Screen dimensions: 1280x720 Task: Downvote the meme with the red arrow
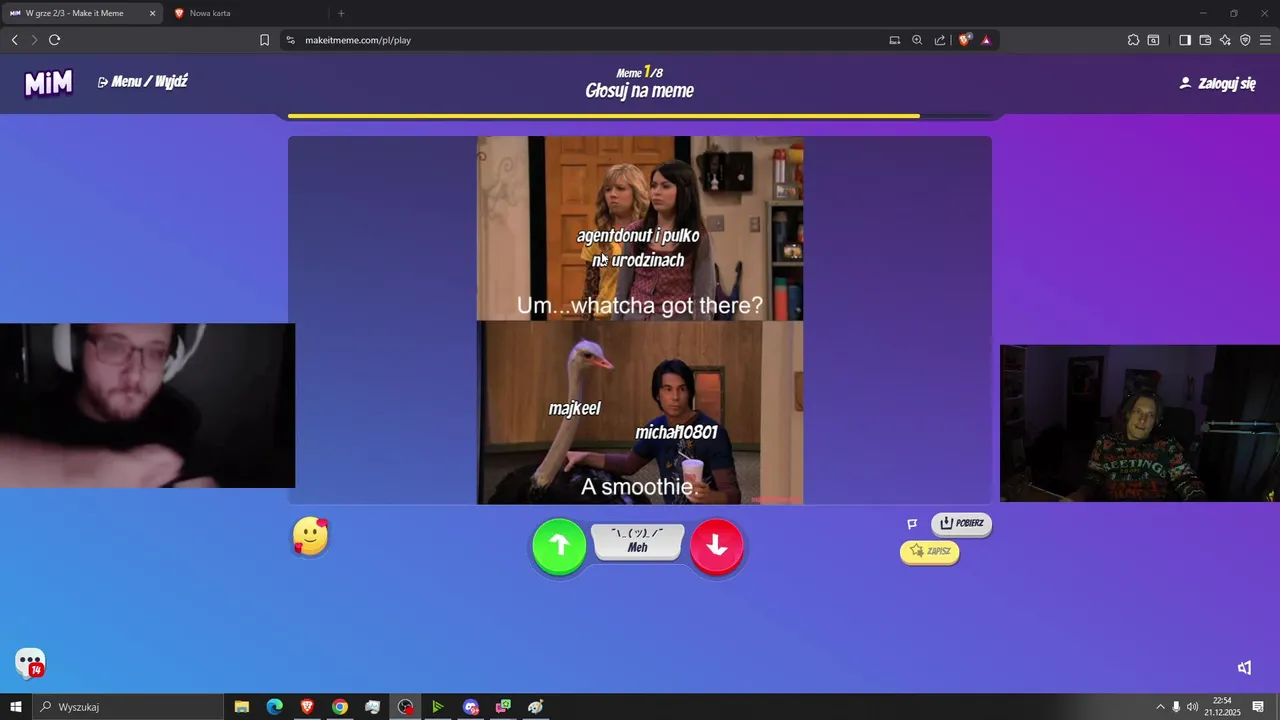717,545
